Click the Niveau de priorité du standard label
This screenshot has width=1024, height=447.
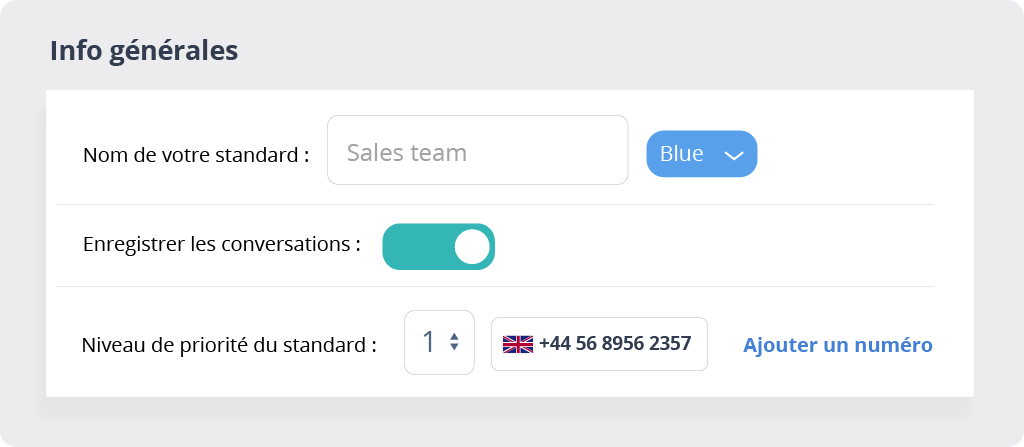(x=229, y=344)
